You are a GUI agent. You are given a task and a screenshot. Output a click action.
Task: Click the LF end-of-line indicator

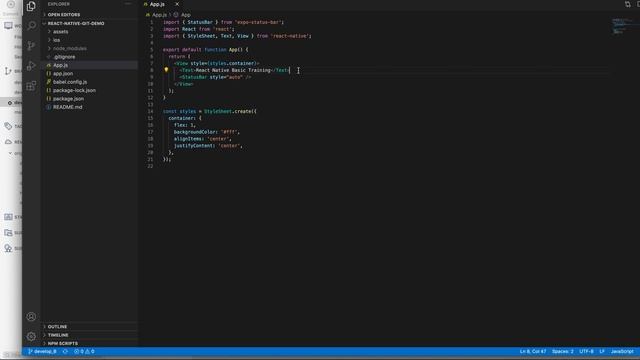602,351
